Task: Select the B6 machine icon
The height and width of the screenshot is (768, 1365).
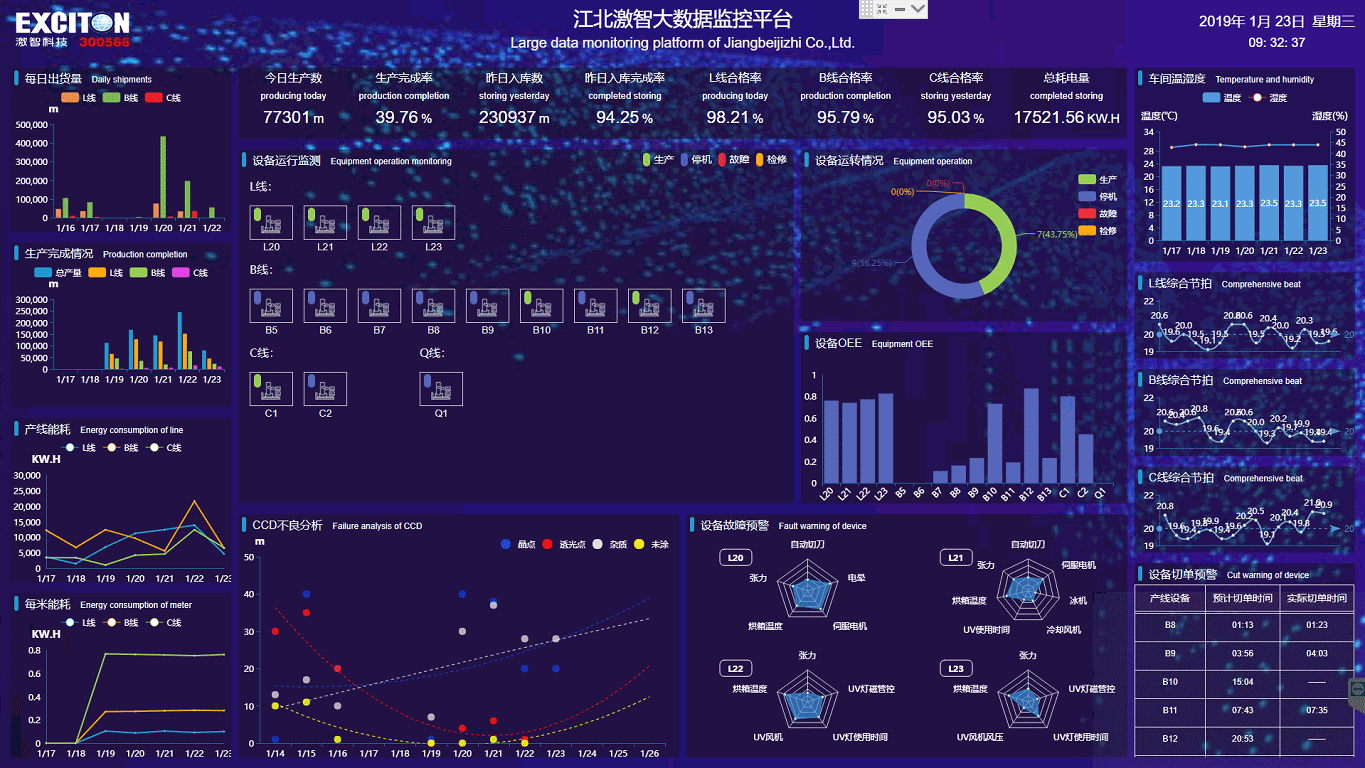Action: point(325,306)
